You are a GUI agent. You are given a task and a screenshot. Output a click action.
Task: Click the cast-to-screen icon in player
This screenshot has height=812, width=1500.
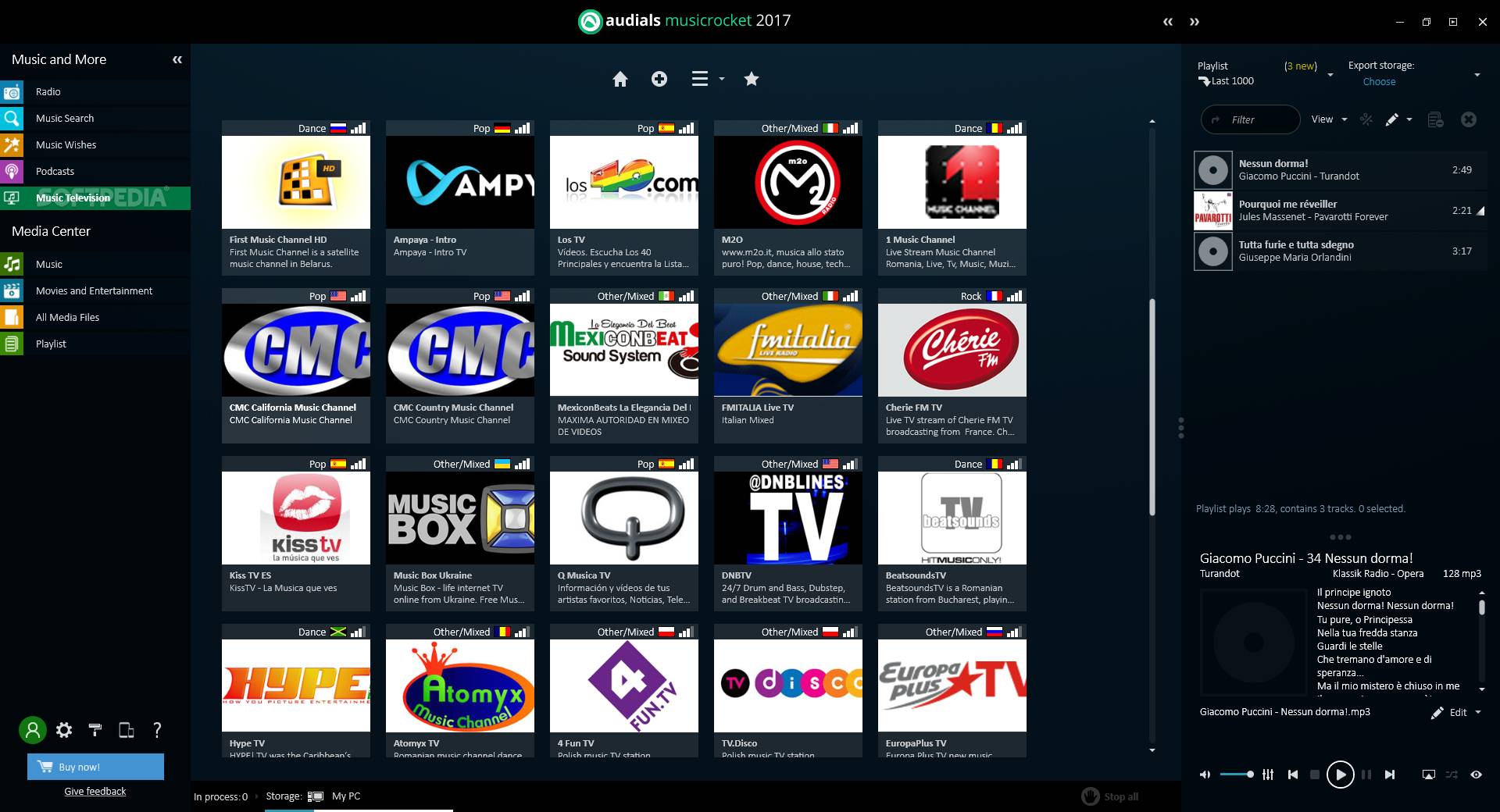click(x=1428, y=775)
